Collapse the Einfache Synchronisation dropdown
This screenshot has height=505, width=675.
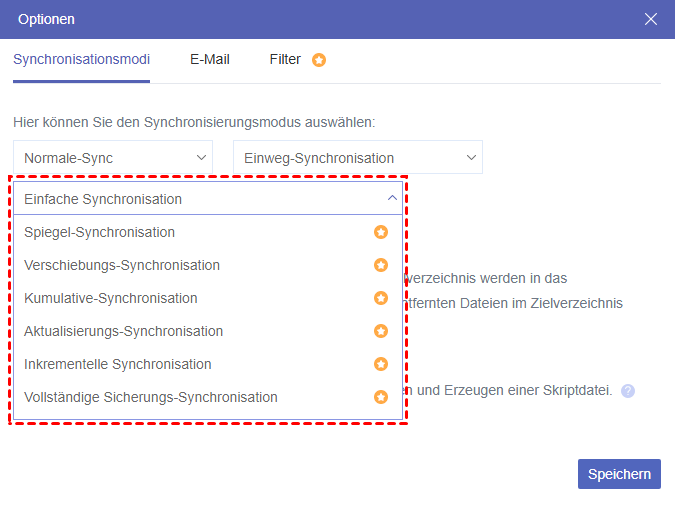(x=391, y=199)
